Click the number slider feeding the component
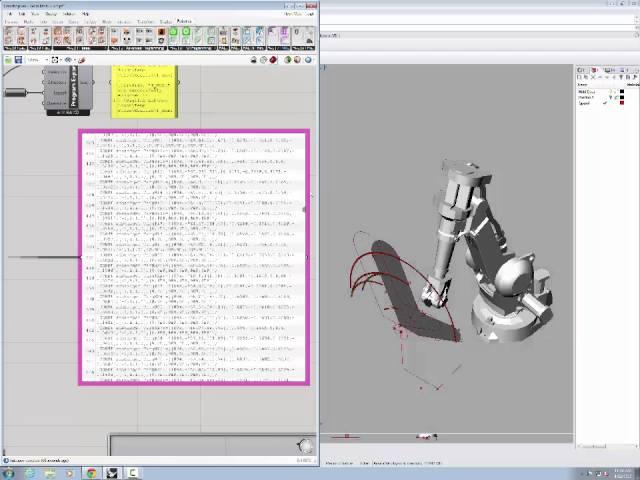Image resolution: width=640 pixels, height=480 pixels. (x=15, y=93)
